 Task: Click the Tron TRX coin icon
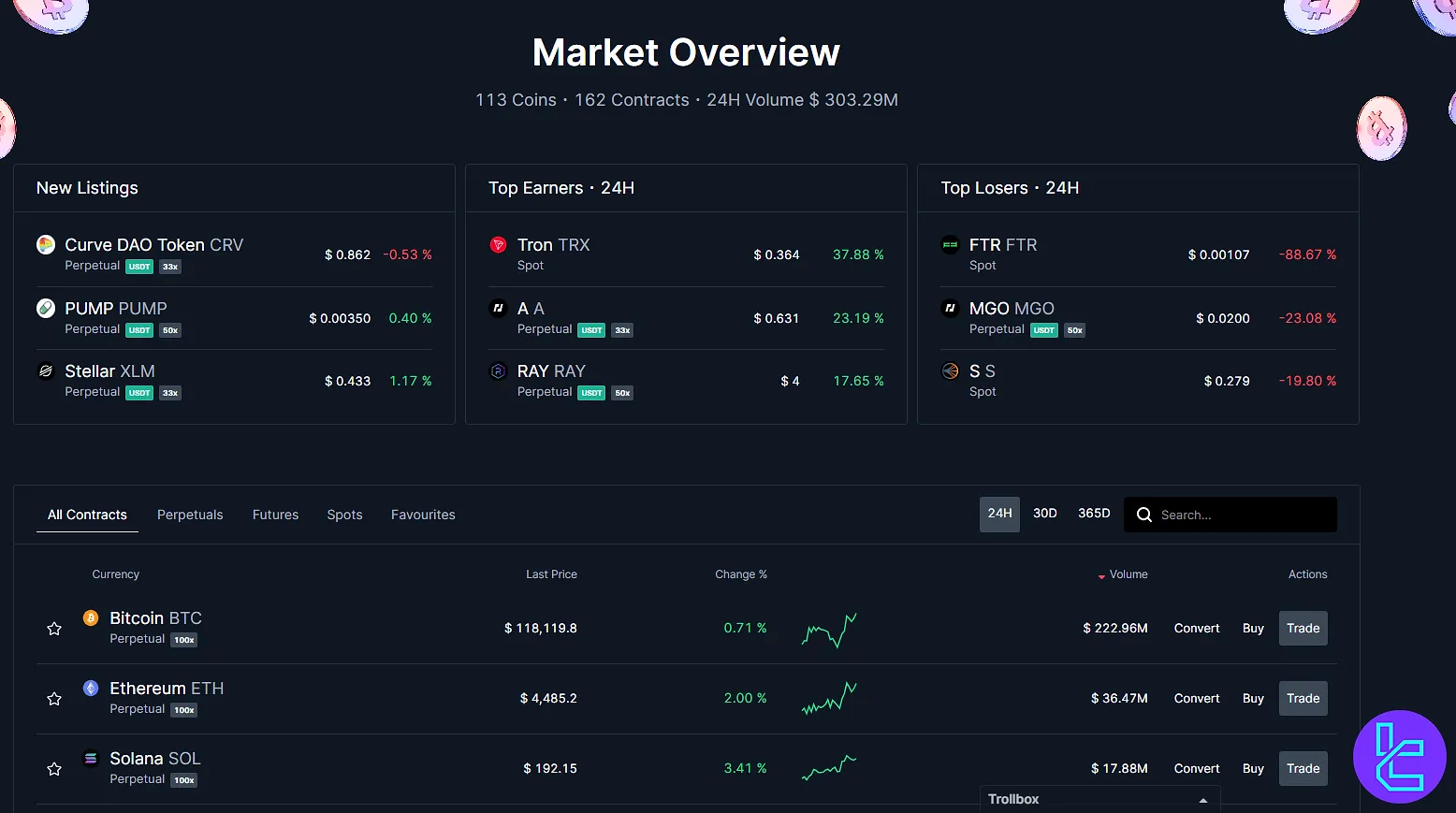coord(499,245)
